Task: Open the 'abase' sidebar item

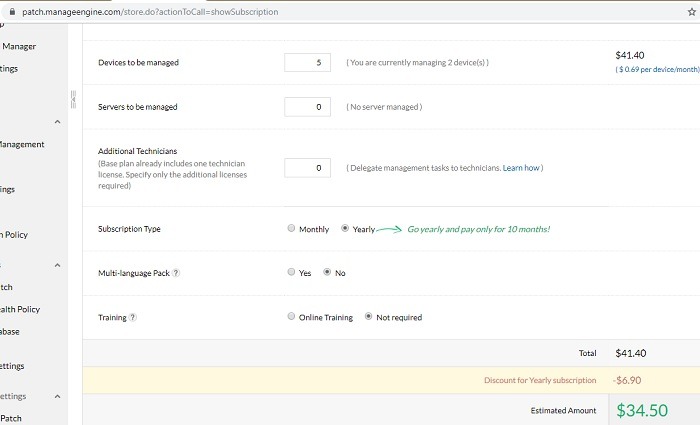Action: [x=10, y=332]
